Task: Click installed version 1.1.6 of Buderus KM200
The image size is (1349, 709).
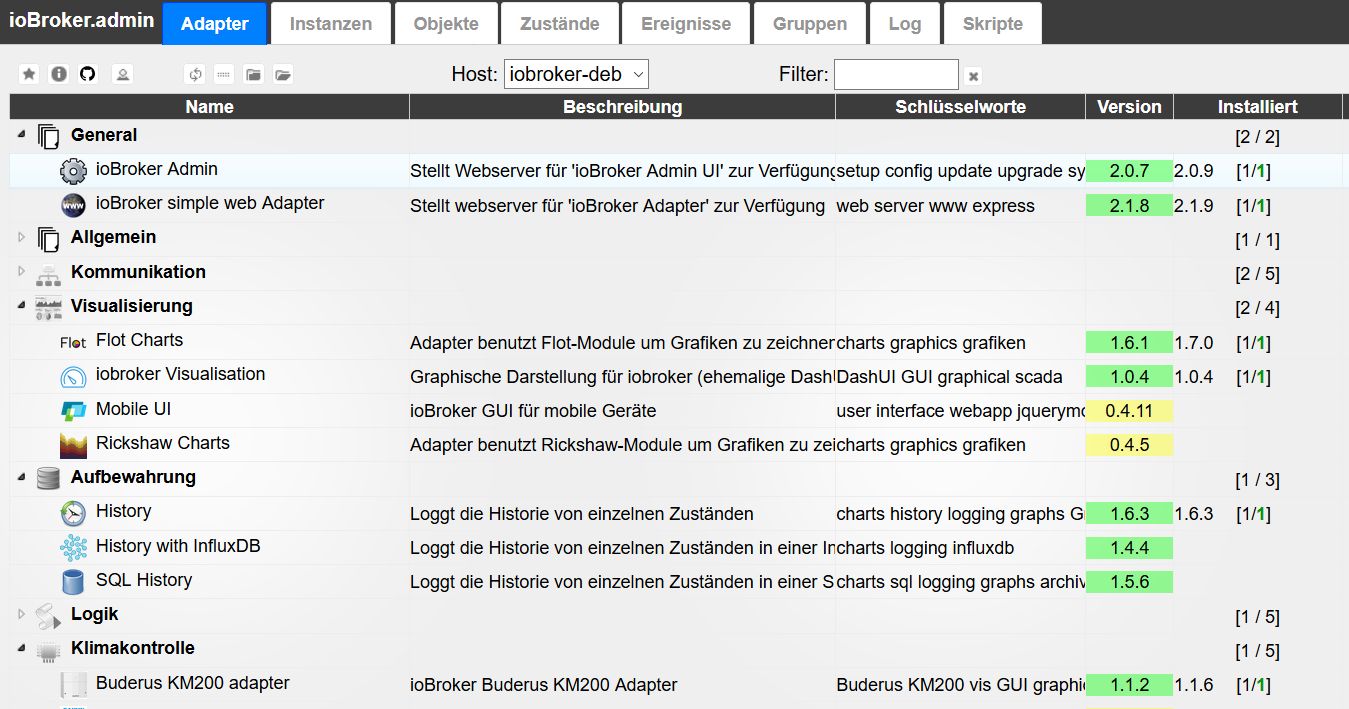Action: pyautogui.click(x=1193, y=685)
